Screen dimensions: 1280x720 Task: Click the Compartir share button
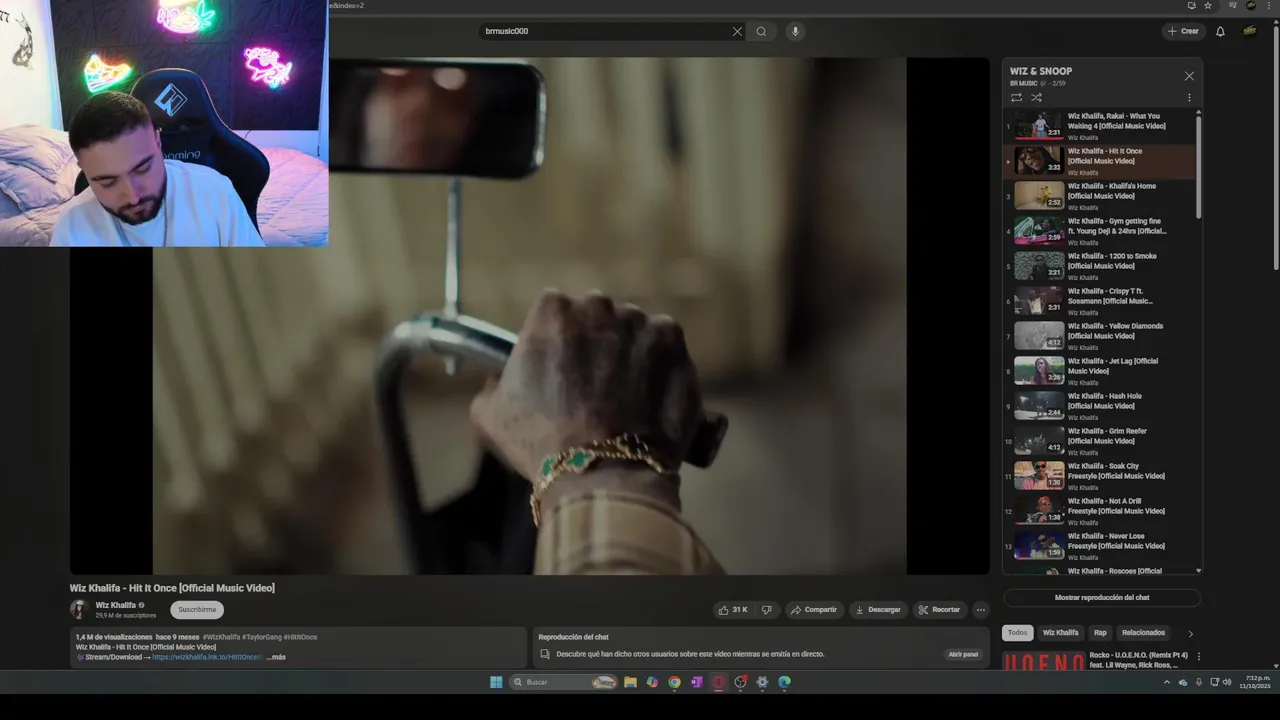(813, 610)
